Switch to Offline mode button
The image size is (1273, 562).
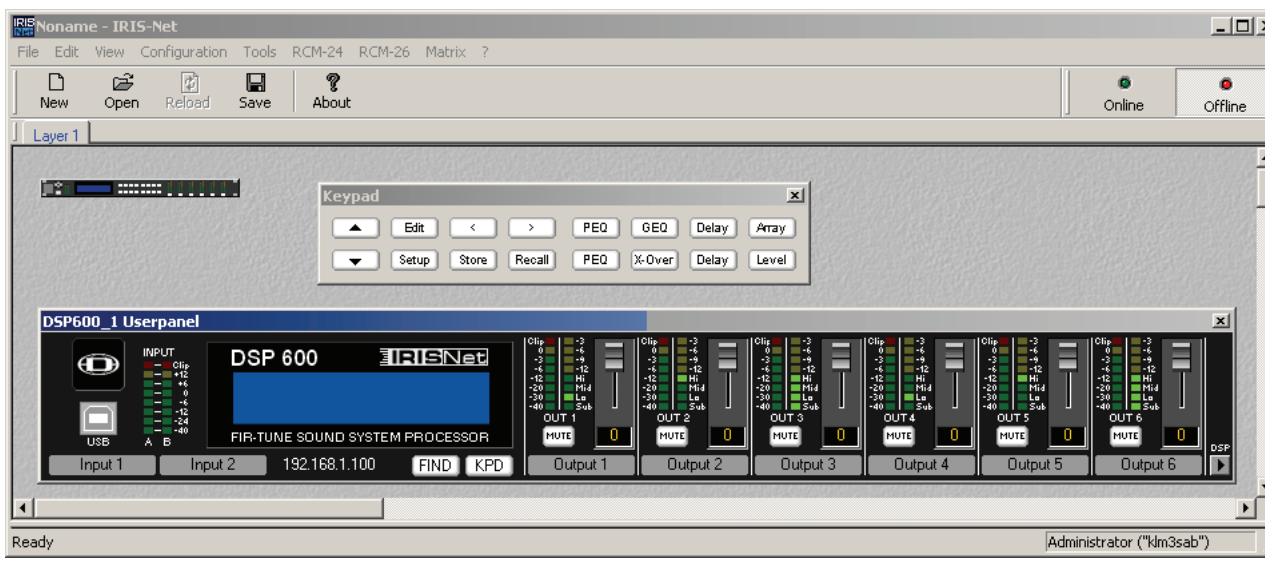pos(1224,94)
